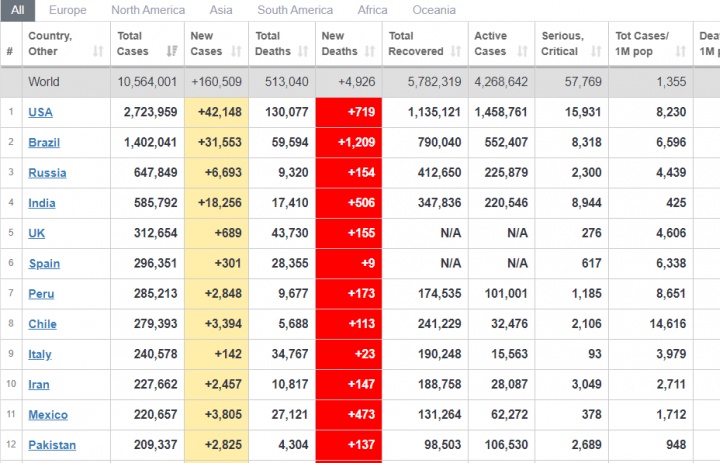
Task: Switch to the Europe tab
Action: (x=67, y=10)
